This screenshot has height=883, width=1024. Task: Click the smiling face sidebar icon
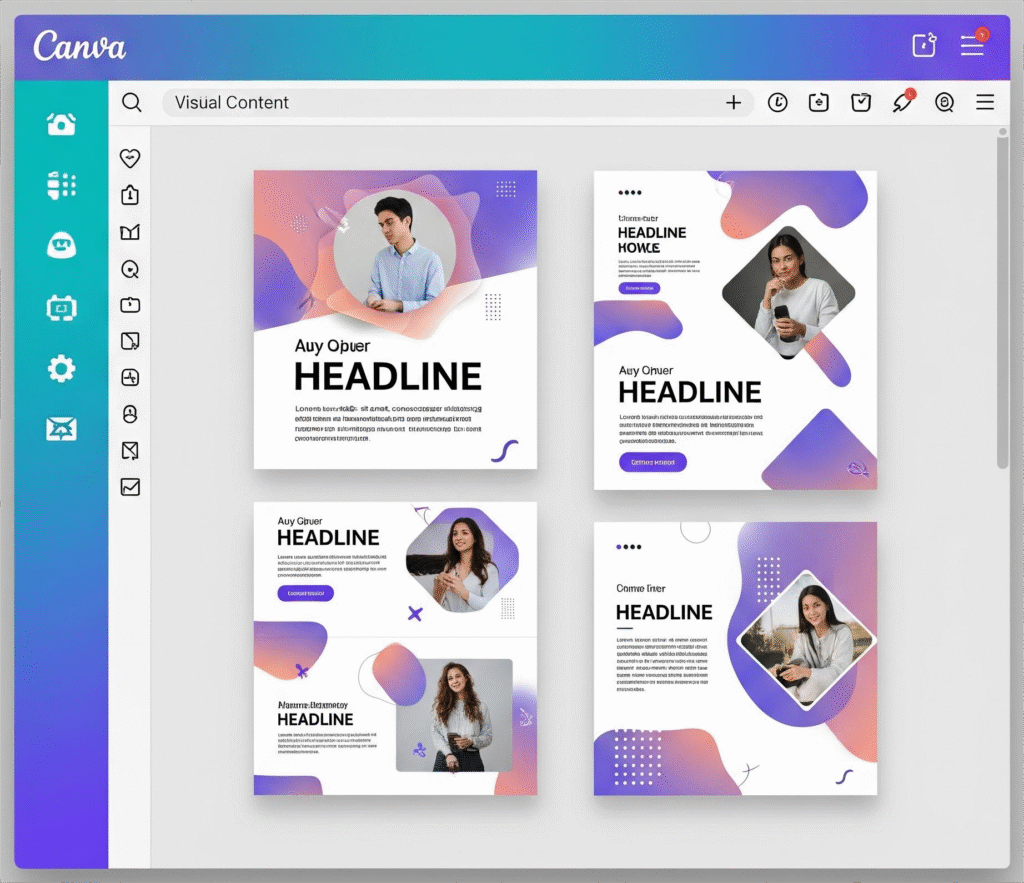coord(61,245)
